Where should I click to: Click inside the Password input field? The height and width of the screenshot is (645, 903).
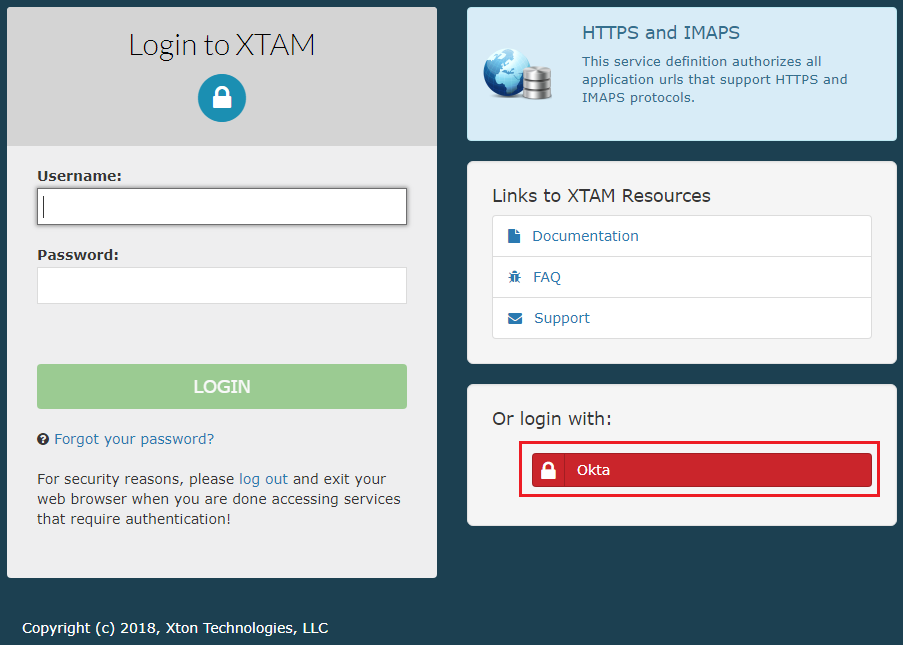click(x=221, y=285)
